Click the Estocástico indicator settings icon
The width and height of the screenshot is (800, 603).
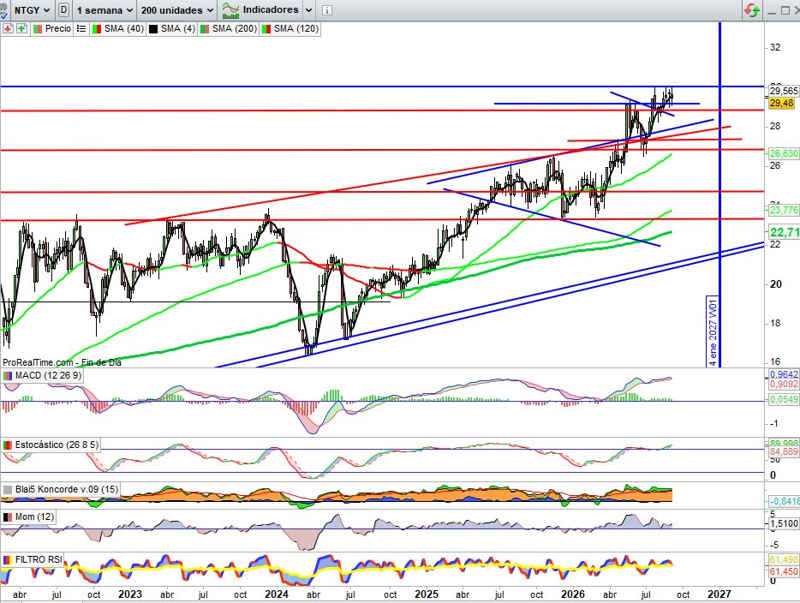click(8, 445)
